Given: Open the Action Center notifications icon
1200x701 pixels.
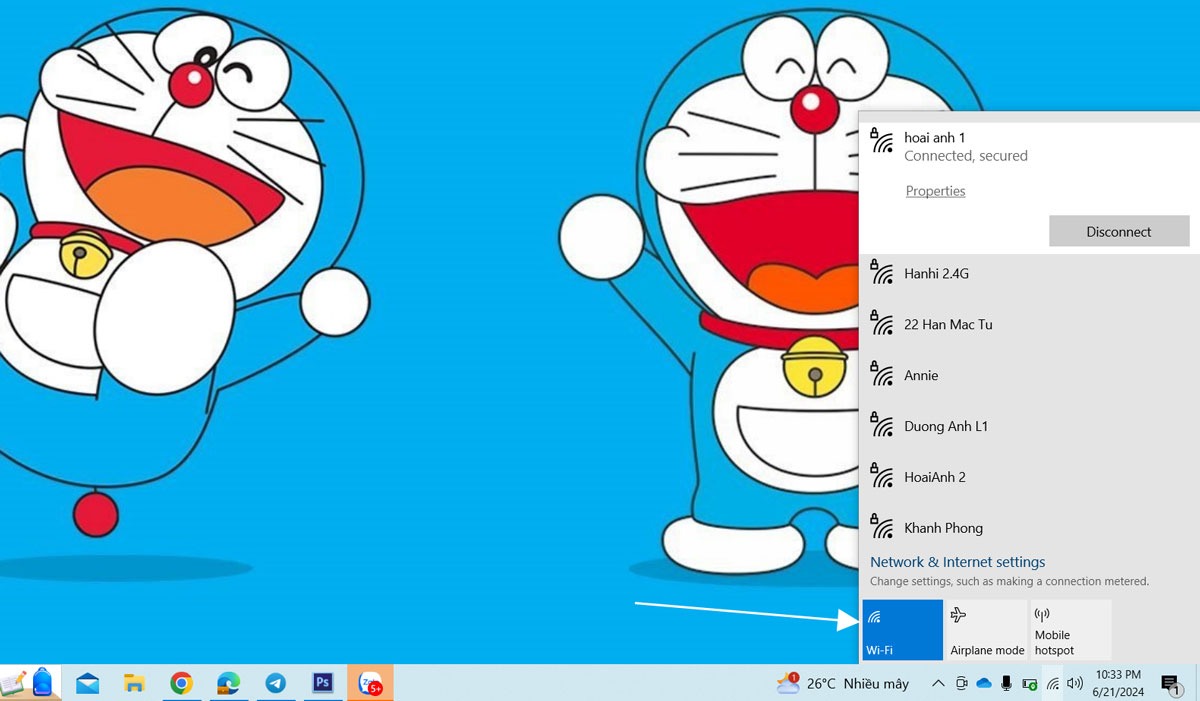Looking at the screenshot, I should 1171,685.
